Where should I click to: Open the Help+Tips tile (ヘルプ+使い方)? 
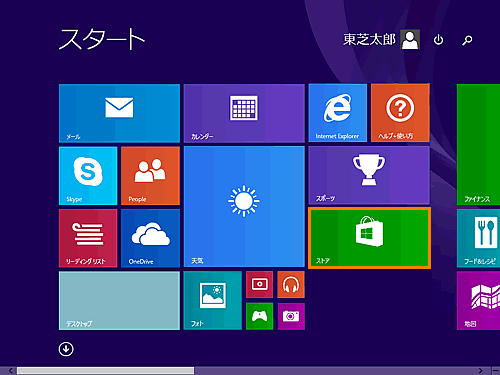coord(400,113)
